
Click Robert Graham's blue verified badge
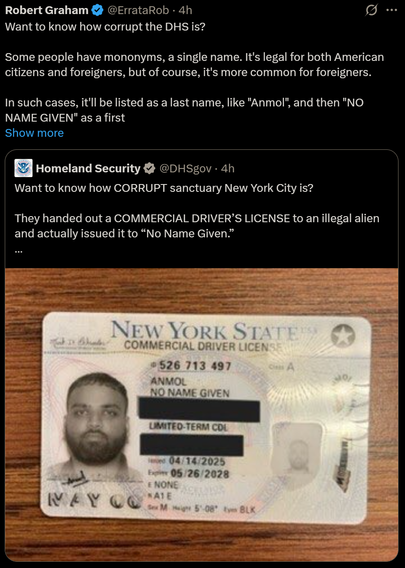tap(97, 11)
